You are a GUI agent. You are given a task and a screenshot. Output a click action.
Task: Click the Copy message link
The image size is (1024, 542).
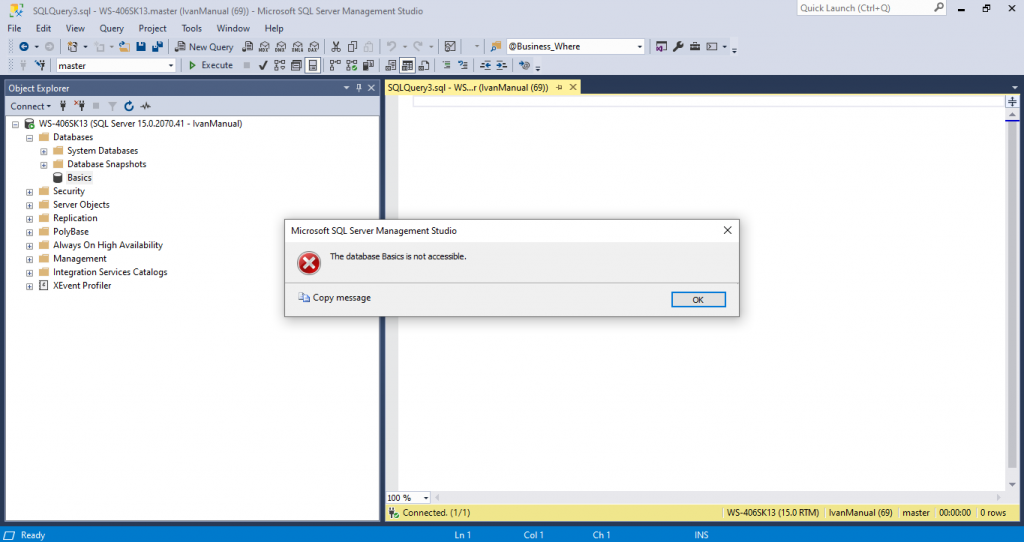(x=342, y=298)
